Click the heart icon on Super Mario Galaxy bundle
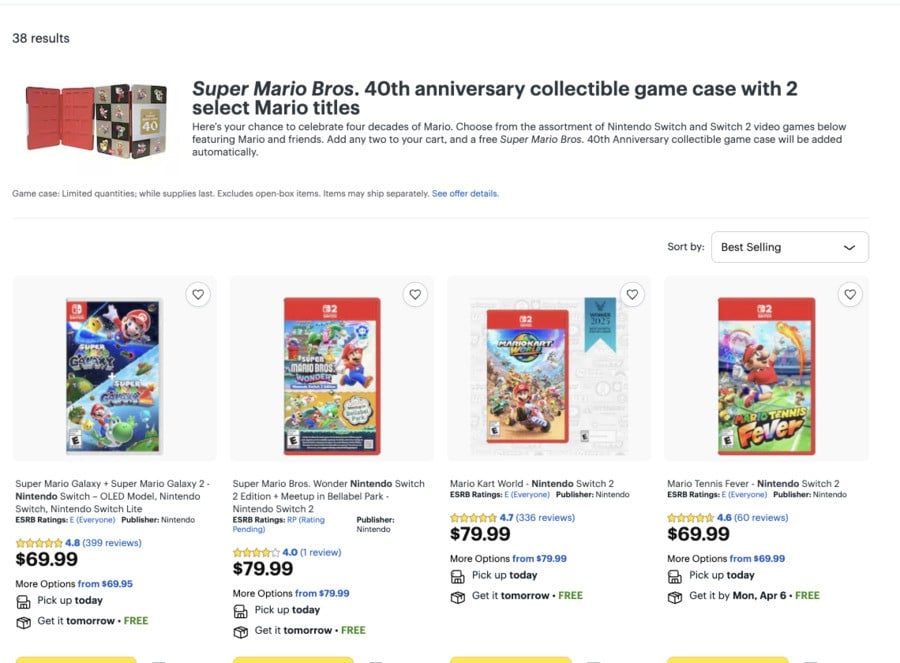This screenshot has height=663, width=900. pyautogui.click(x=198, y=294)
